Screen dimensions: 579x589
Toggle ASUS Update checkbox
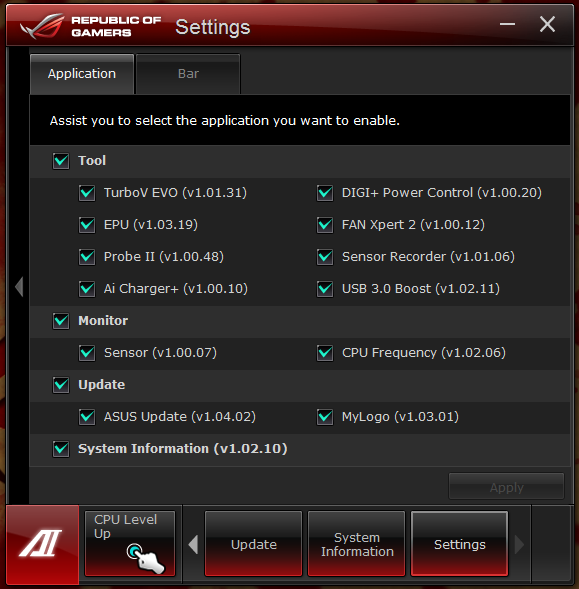click(x=87, y=417)
